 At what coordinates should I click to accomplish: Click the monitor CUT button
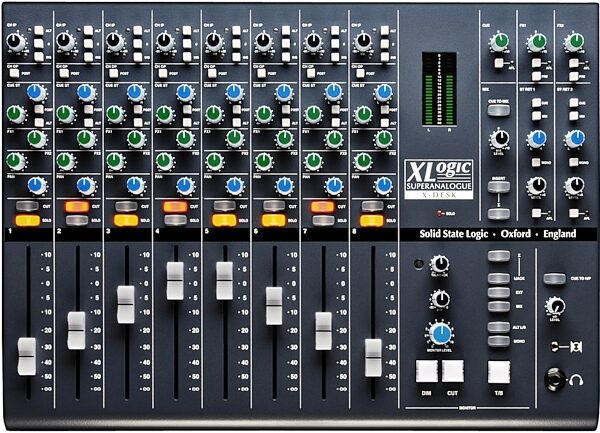coord(453,371)
